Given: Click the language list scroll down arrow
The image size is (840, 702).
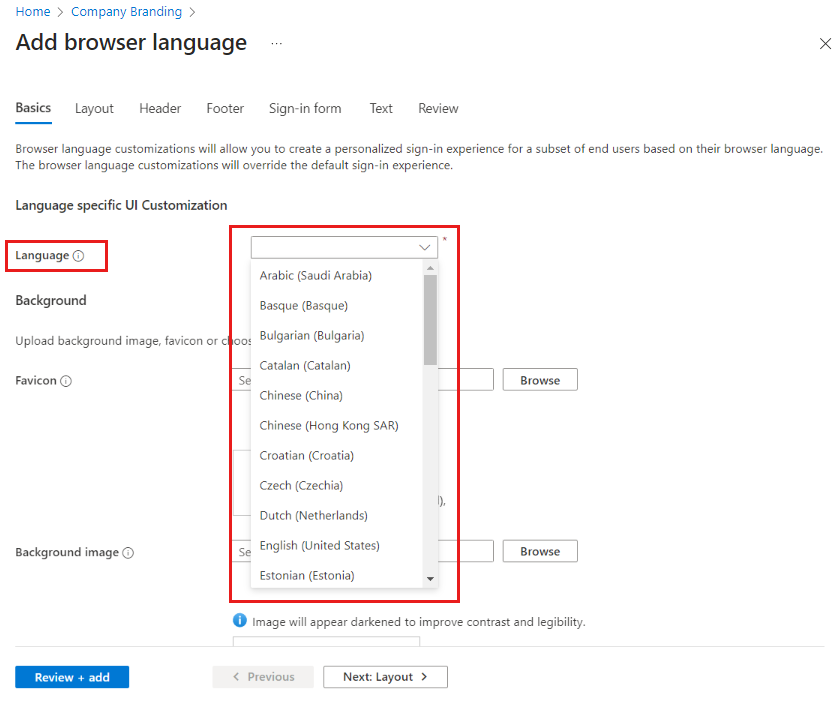Looking at the screenshot, I should point(430,579).
